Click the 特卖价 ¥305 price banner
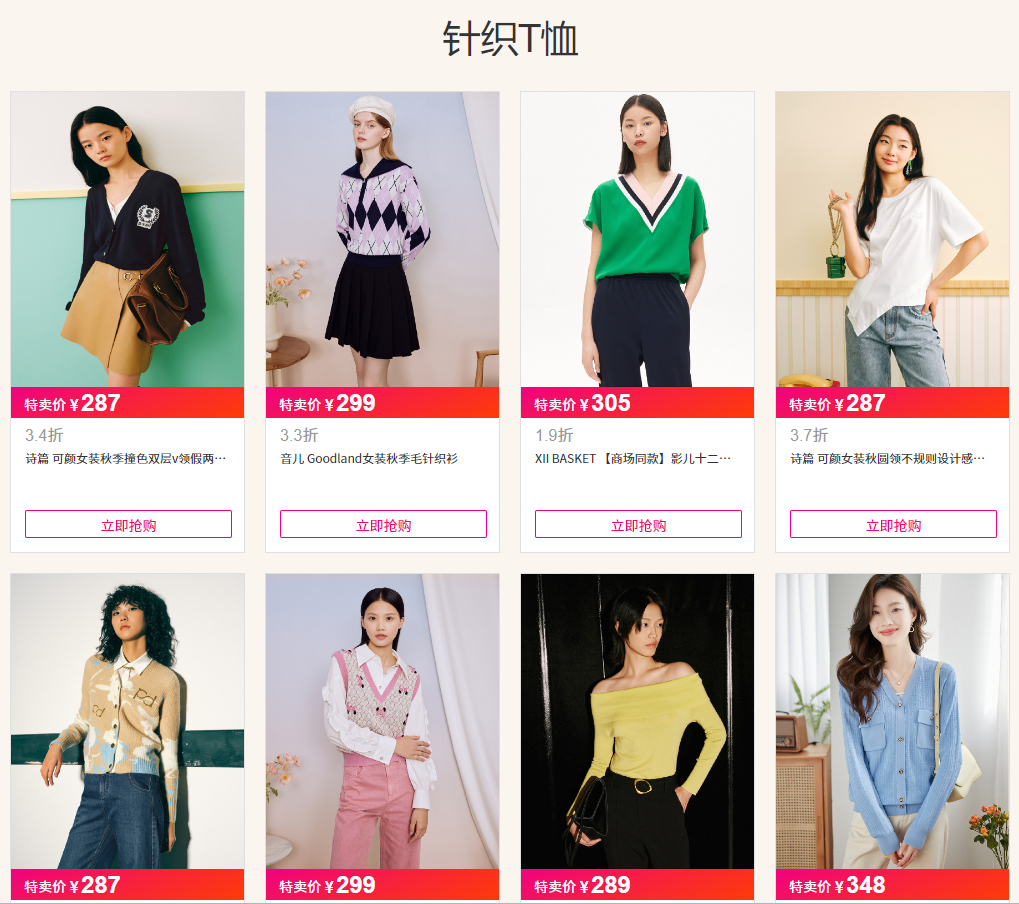 pyautogui.click(x=638, y=403)
